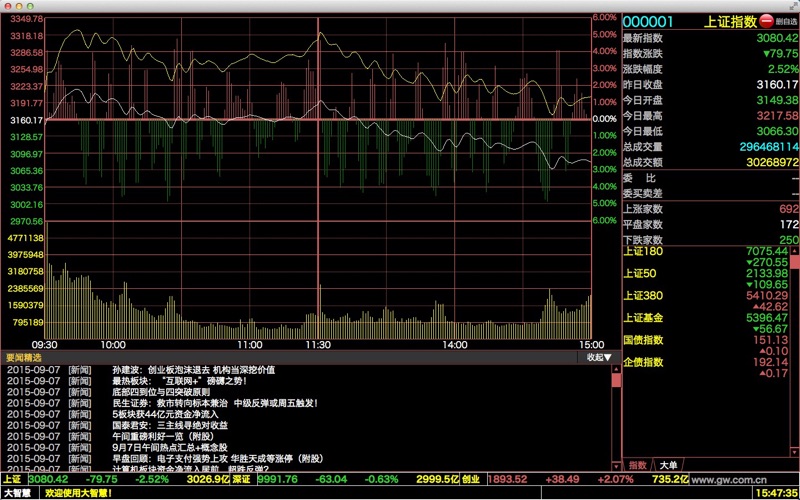Collapse the news panel with 收起
This screenshot has width=800, height=500.
point(598,356)
